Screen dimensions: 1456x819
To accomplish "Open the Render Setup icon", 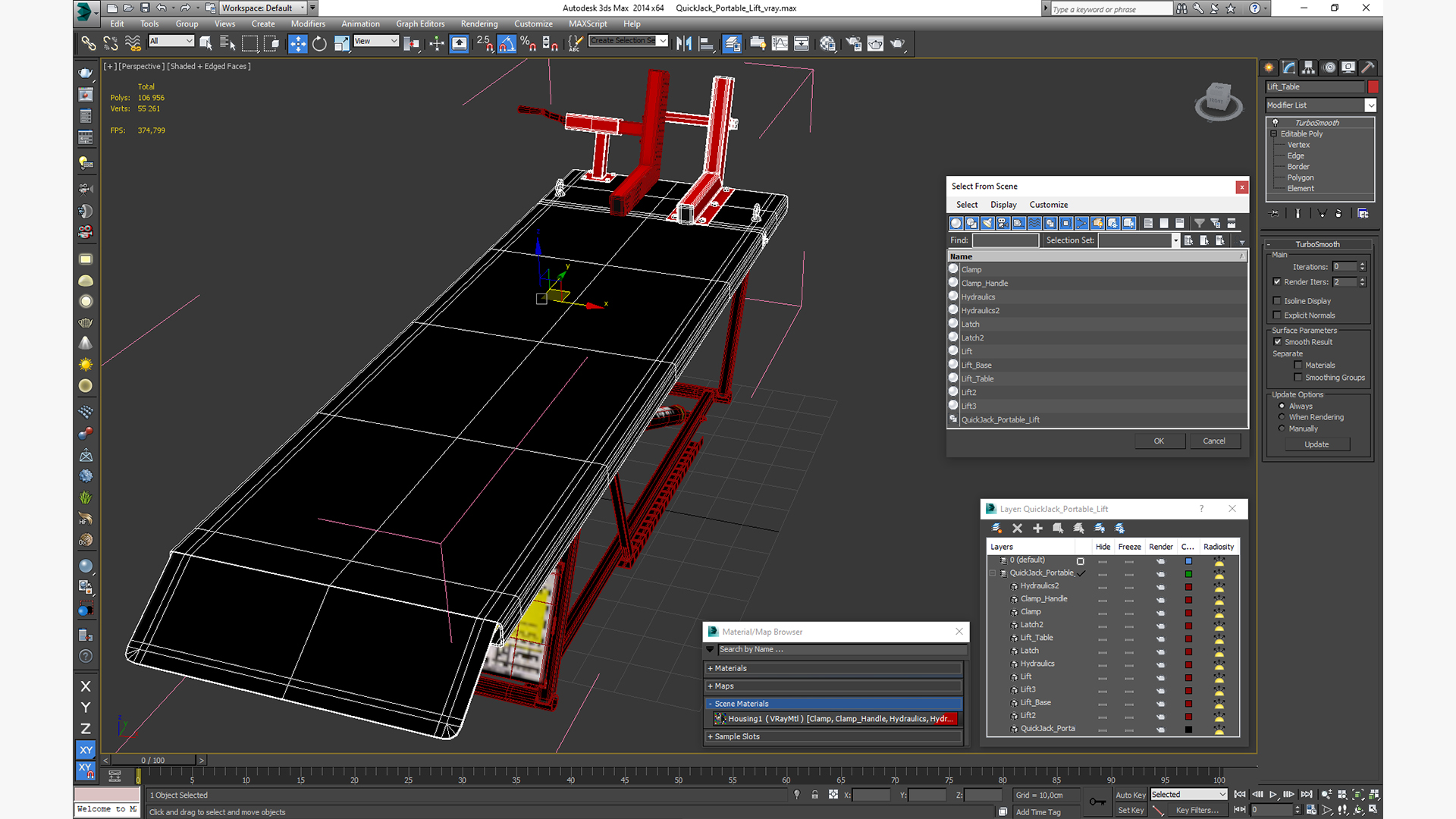I will [x=853, y=44].
